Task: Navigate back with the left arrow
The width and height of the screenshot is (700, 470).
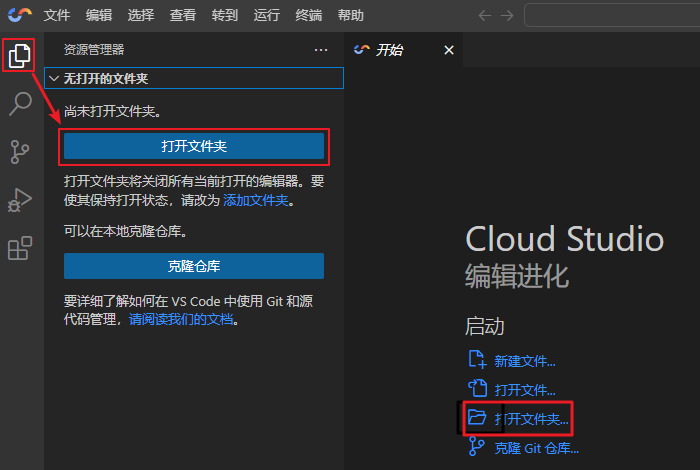Action: click(x=484, y=16)
